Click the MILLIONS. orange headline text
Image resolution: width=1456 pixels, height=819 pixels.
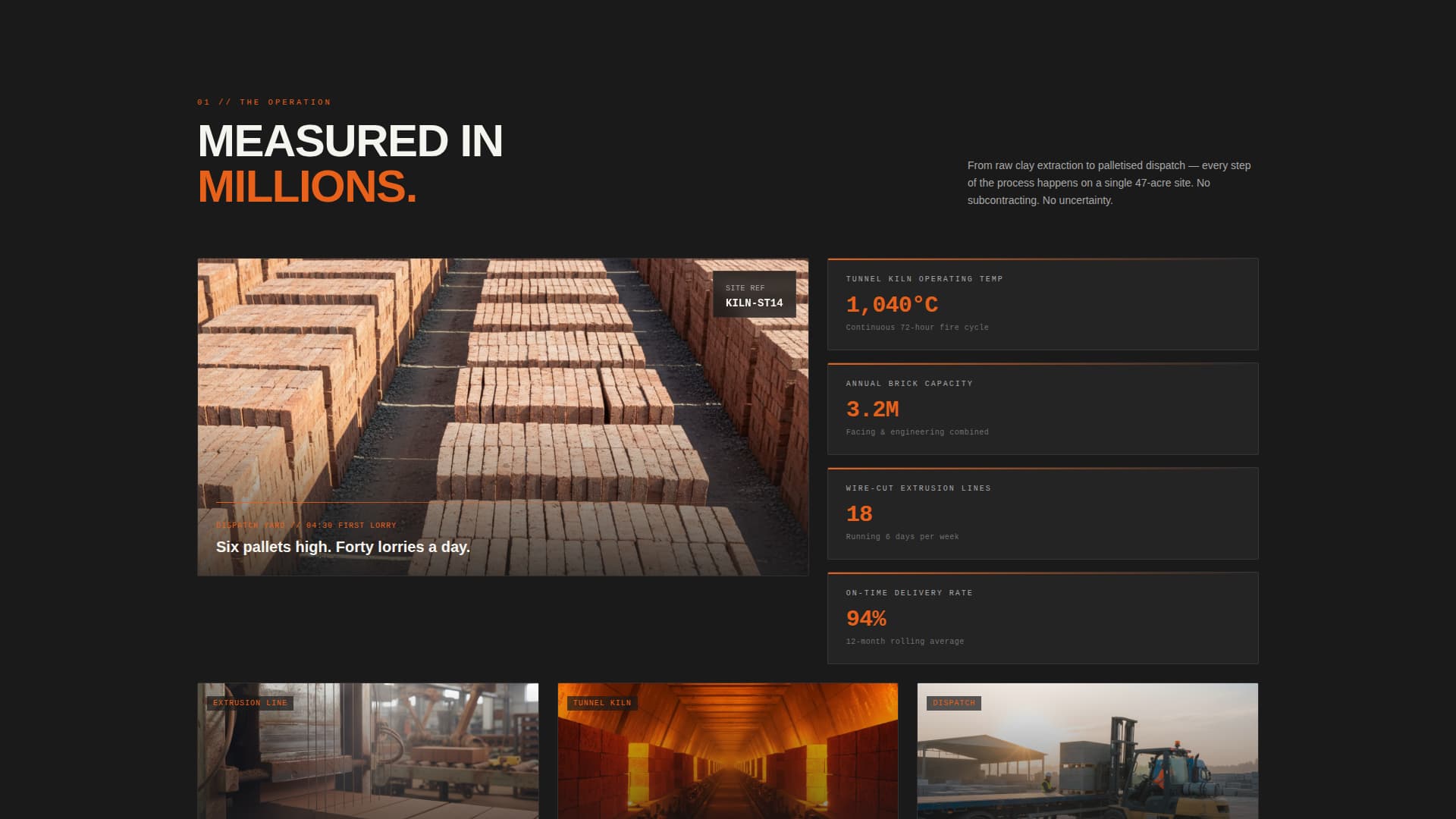tap(306, 187)
